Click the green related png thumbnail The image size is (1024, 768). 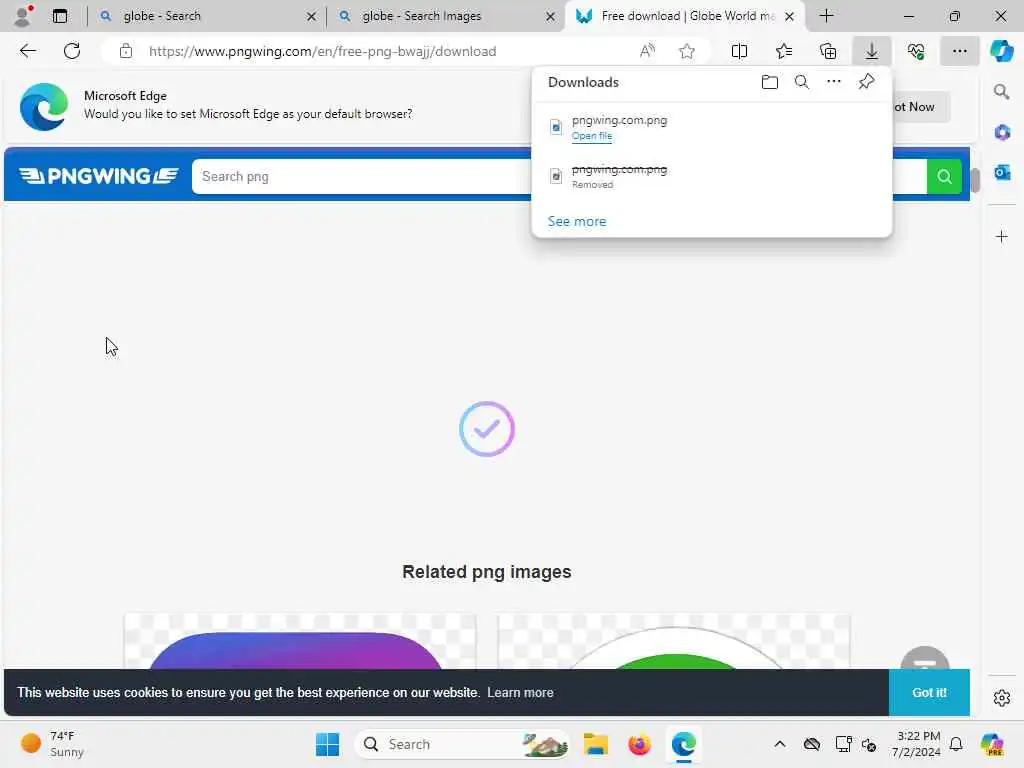click(x=674, y=641)
